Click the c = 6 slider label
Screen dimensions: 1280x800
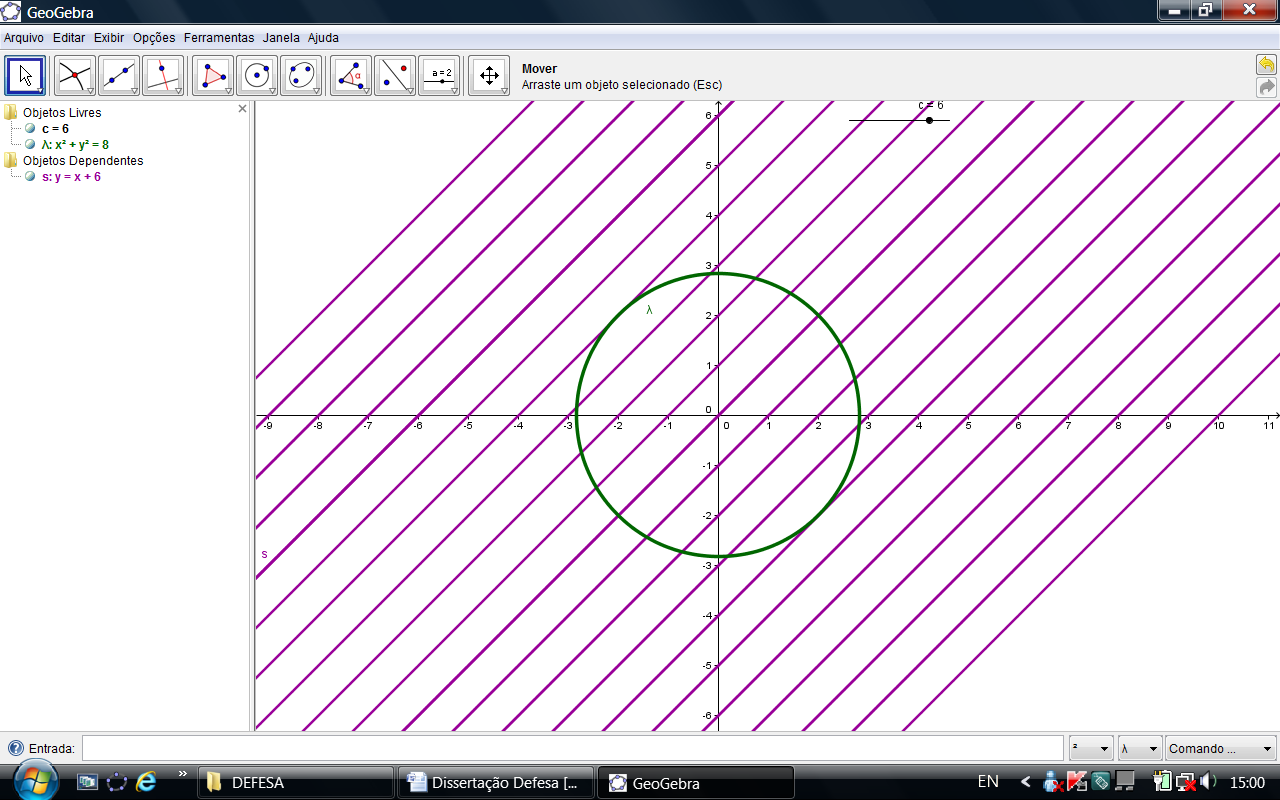(x=931, y=105)
